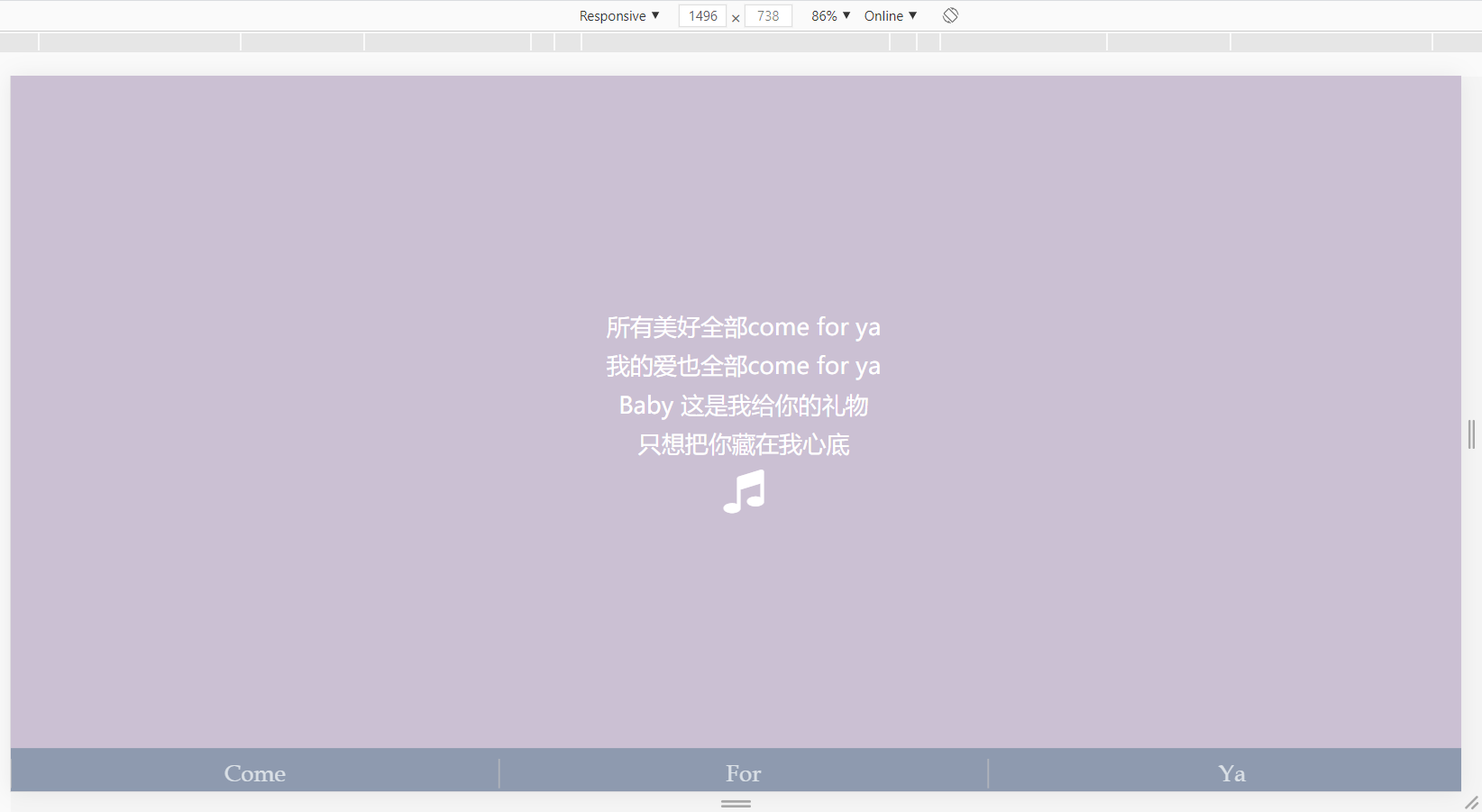Image resolution: width=1482 pixels, height=812 pixels.
Task: Click the lyric line ending with 礼物
Action: [743, 406]
